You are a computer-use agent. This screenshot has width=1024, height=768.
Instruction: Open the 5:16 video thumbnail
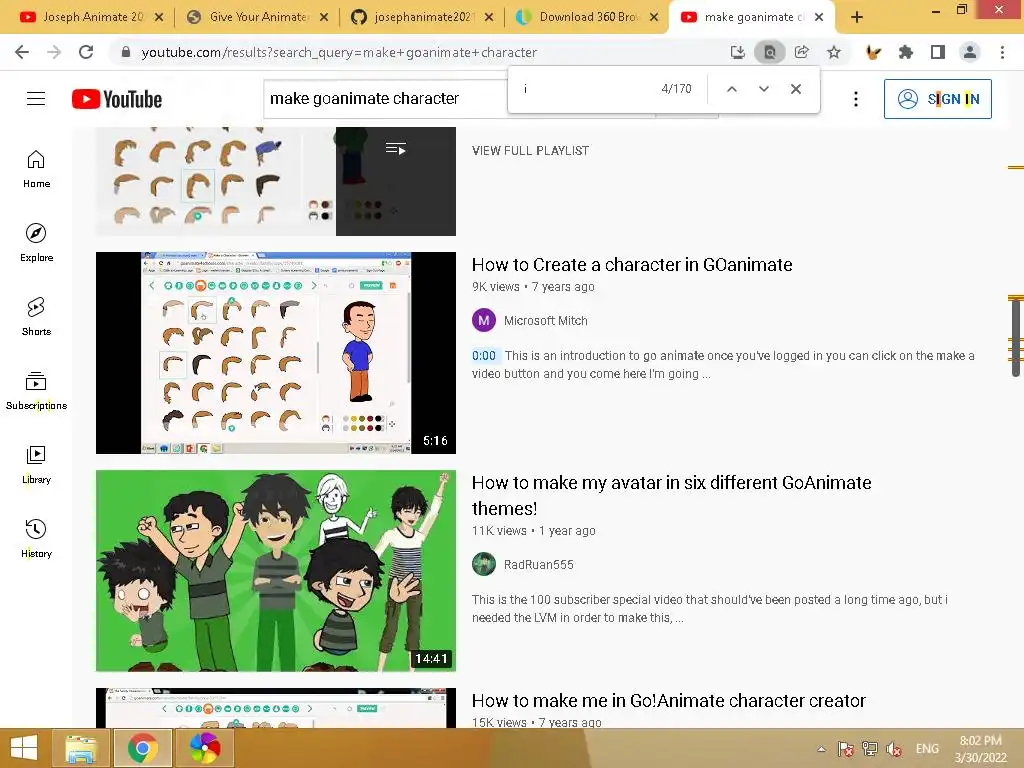[x=276, y=353]
